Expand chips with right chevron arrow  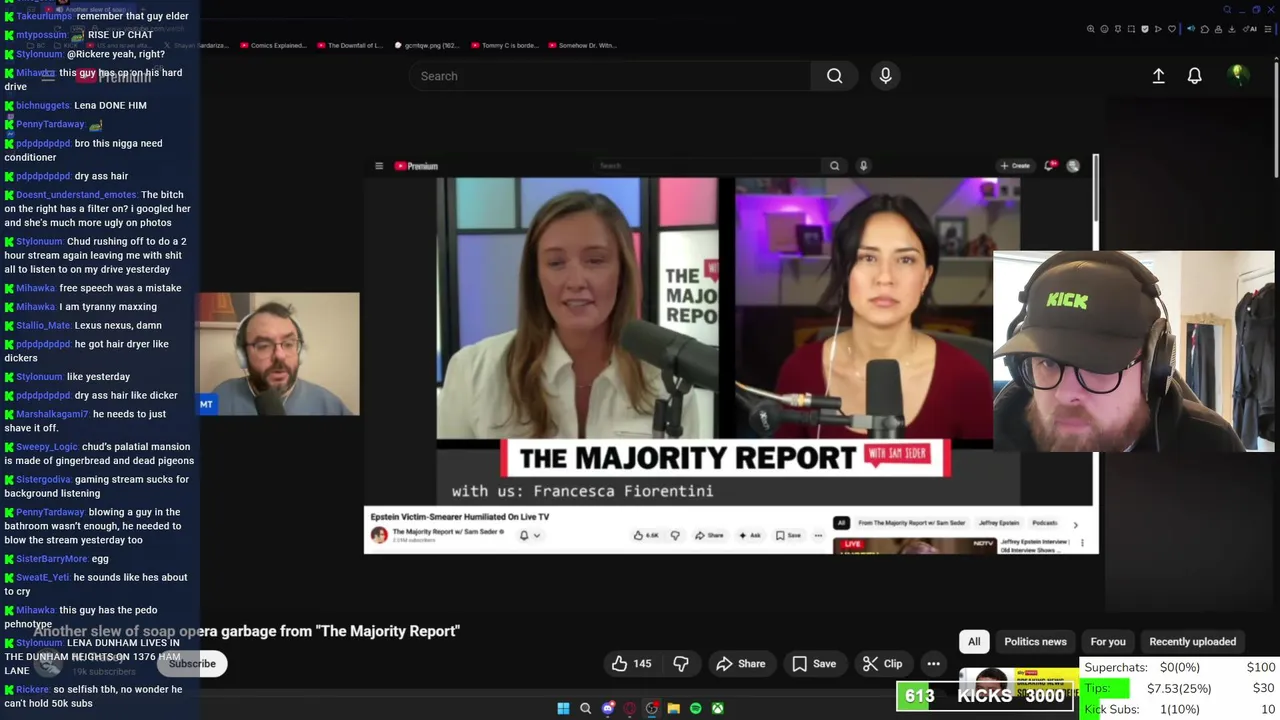point(1075,524)
